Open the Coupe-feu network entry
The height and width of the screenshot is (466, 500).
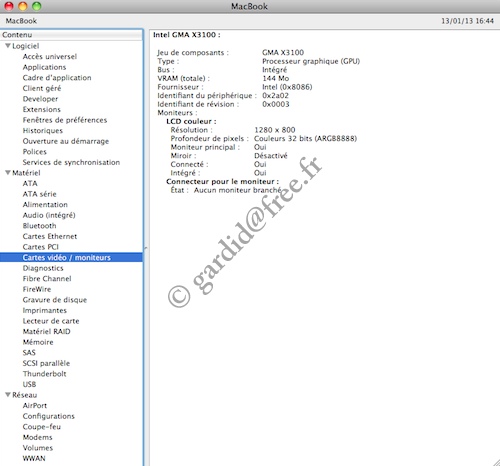pos(42,427)
